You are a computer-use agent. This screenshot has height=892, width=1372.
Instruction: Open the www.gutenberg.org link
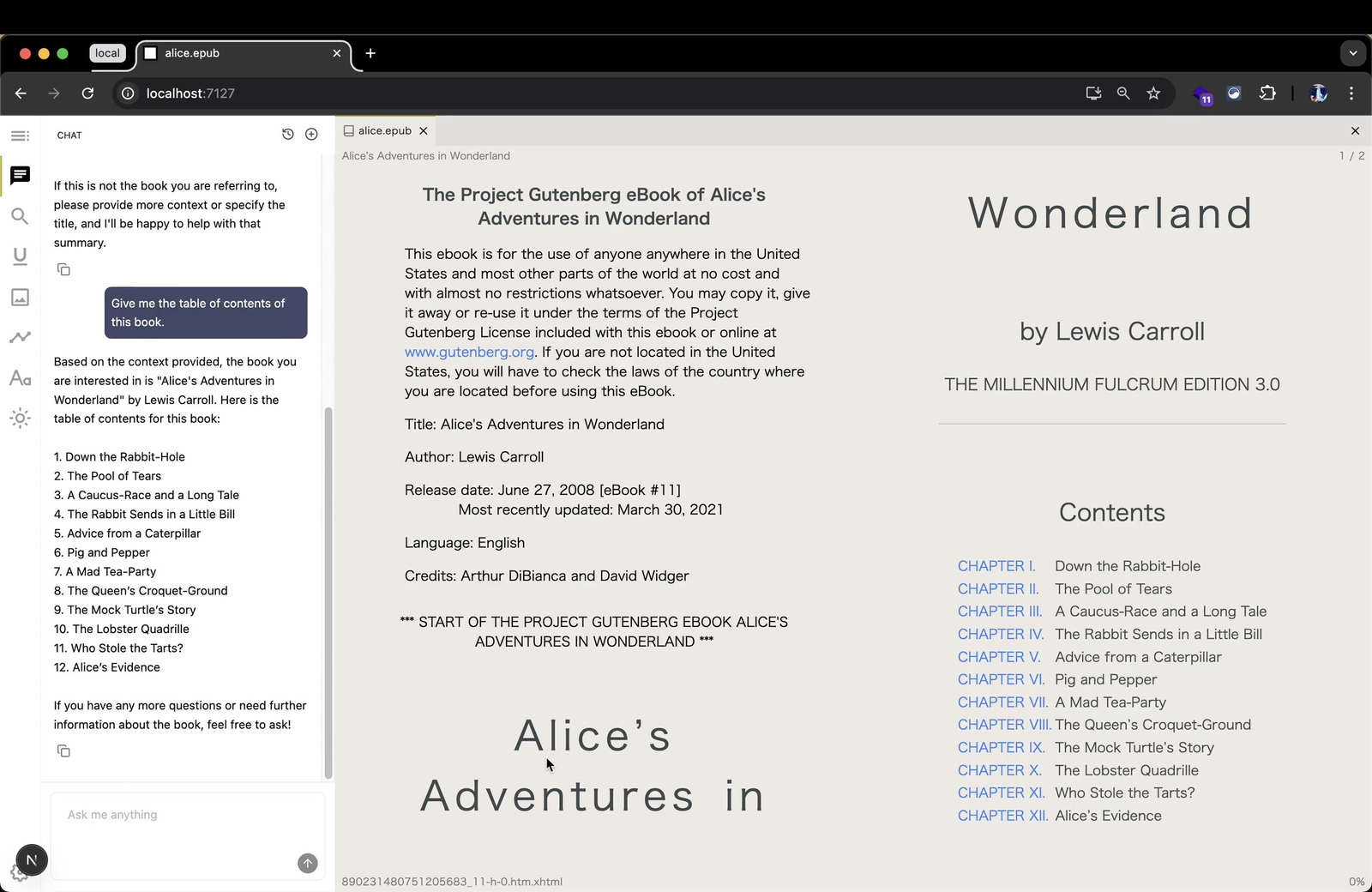[470, 352]
